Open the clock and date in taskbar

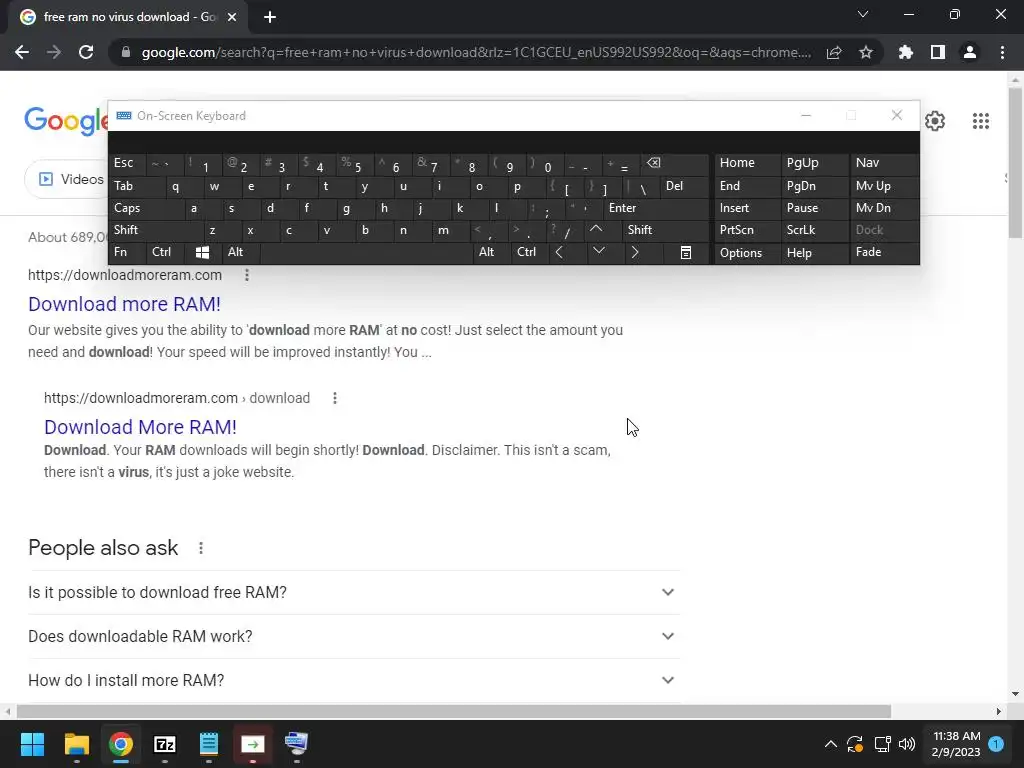click(956, 744)
